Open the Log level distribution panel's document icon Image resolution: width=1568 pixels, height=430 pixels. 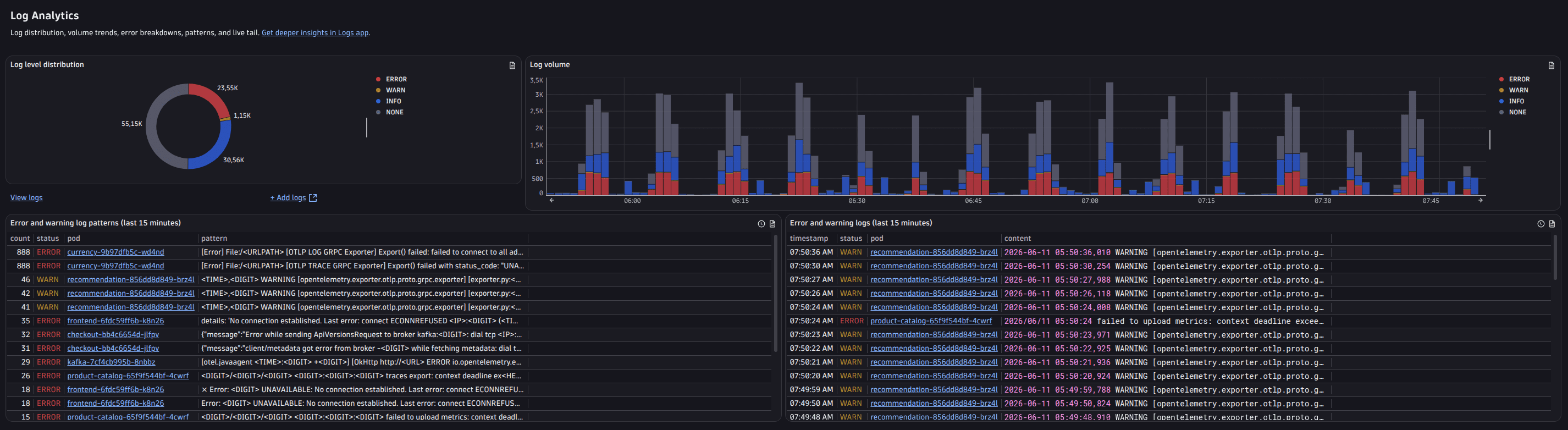click(x=512, y=65)
